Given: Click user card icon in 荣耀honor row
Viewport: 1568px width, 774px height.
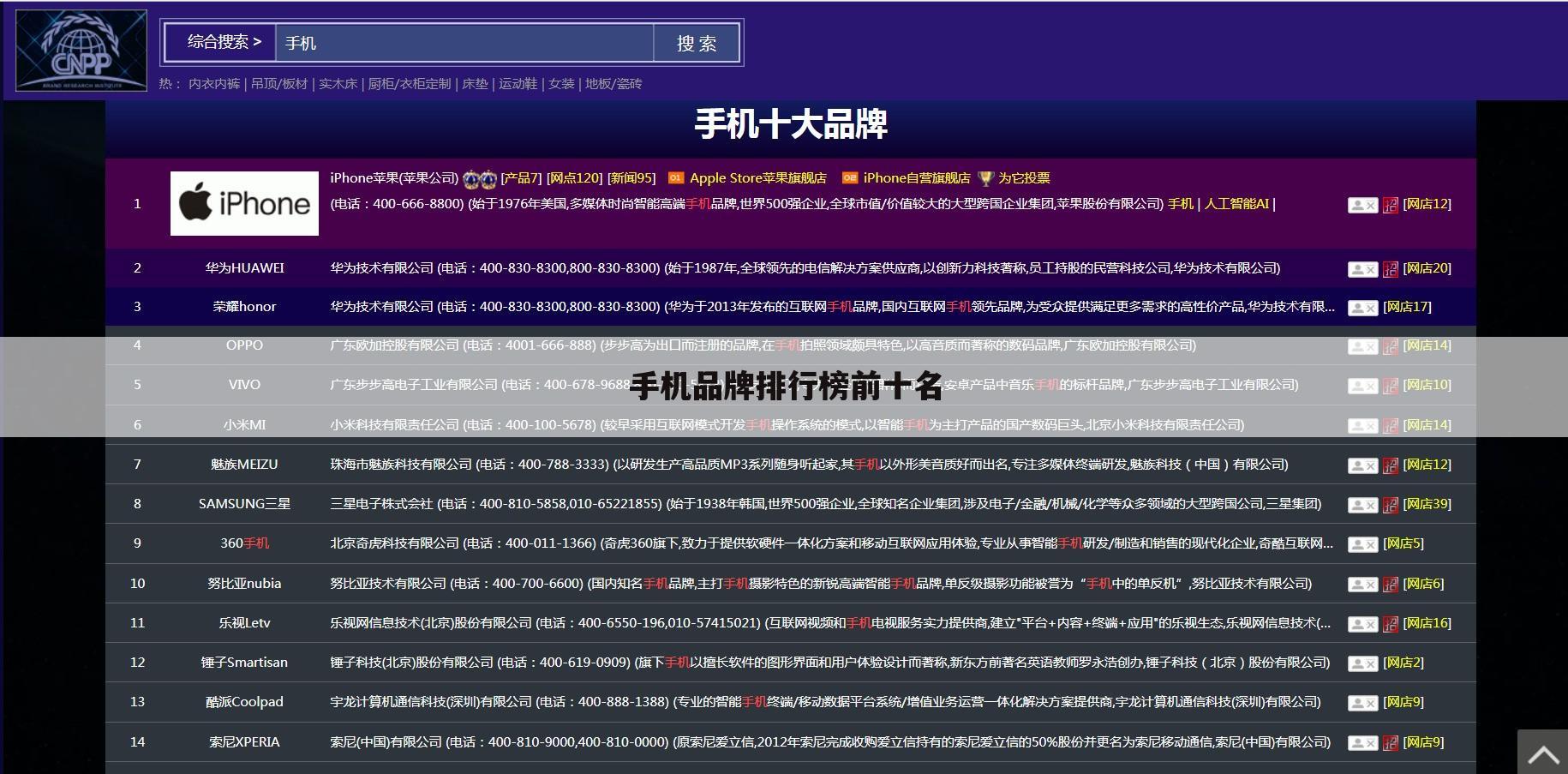Looking at the screenshot, I should [x=1362, y=308].
